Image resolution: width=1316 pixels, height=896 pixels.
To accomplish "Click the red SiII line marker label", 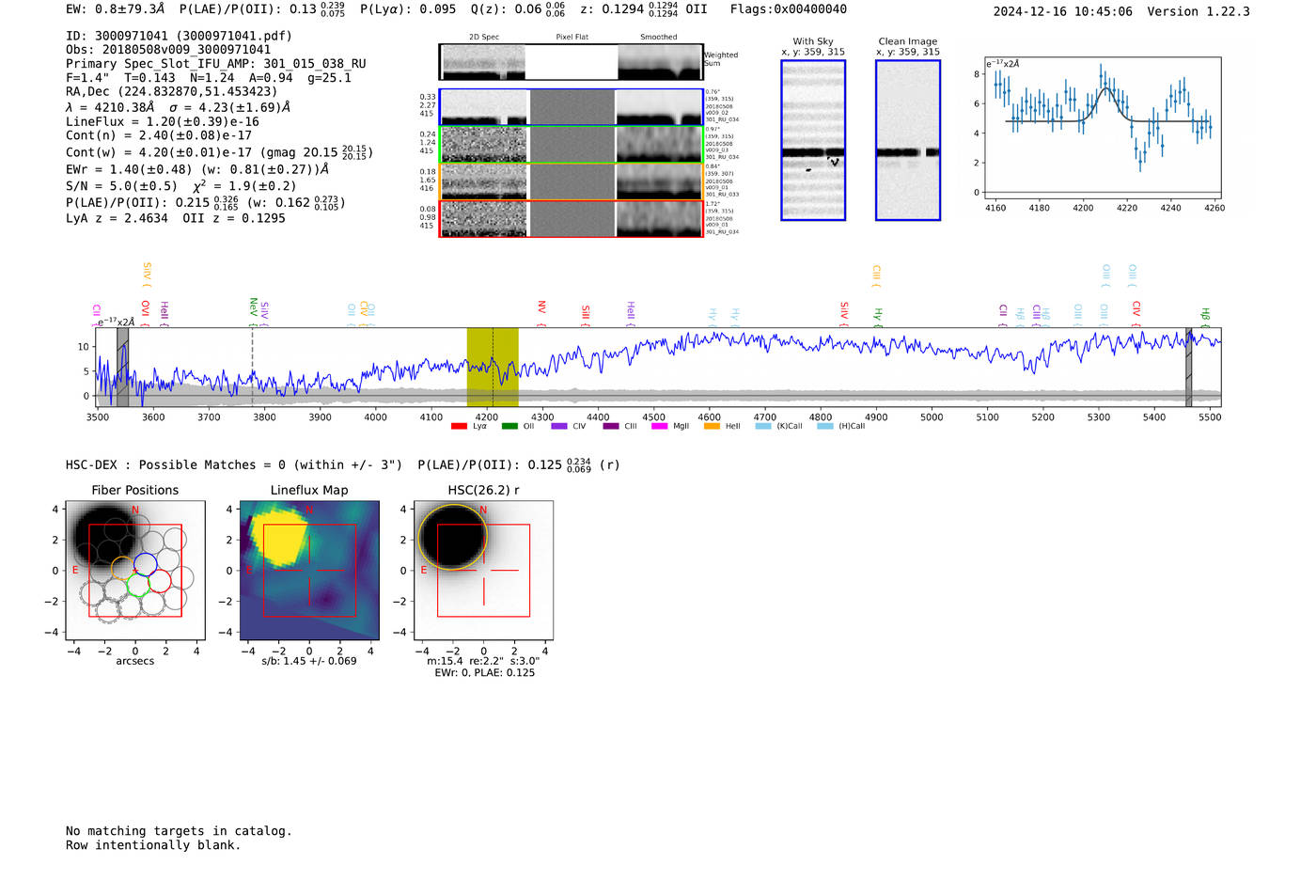I will pos(586,311).
